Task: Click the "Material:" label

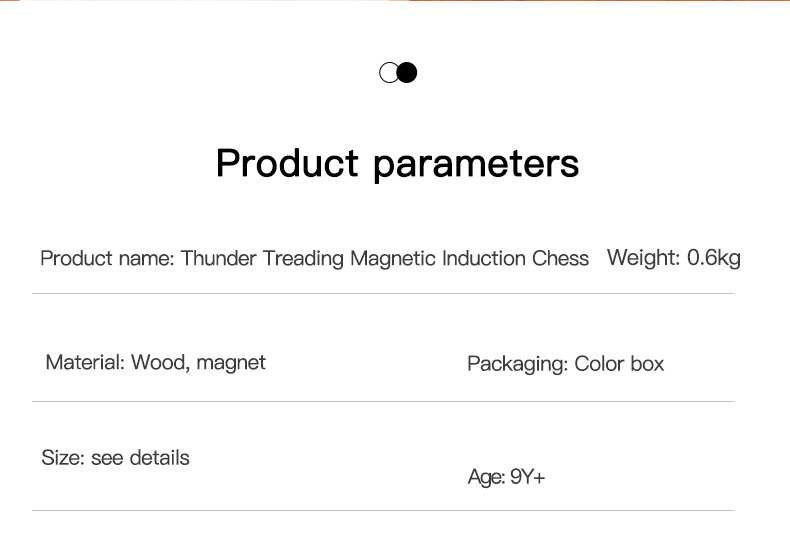Action: 85,362
